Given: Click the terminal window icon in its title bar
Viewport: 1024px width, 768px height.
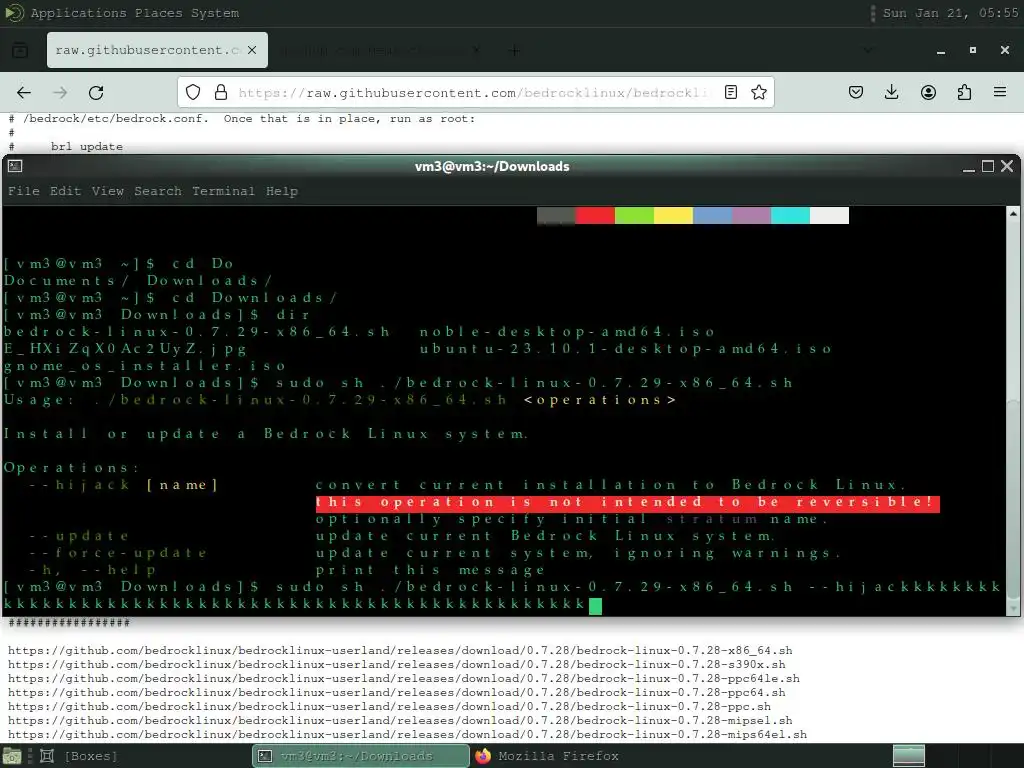Looking at the screenshot, I should point(15,167).
